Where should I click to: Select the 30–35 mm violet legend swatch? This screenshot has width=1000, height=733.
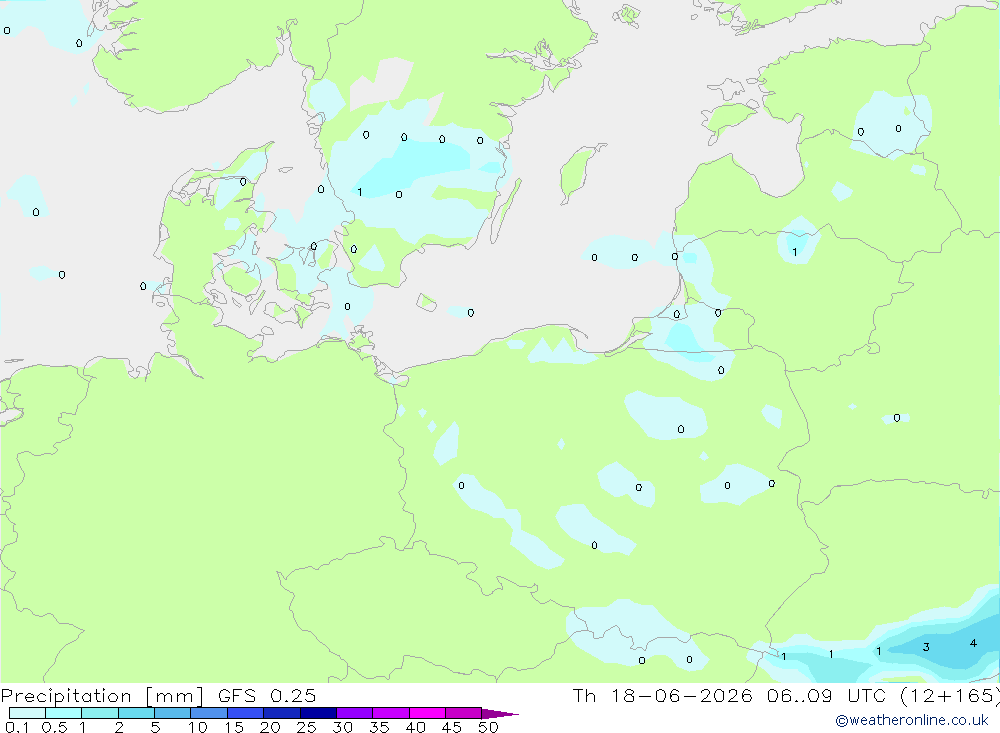[355, 713]
